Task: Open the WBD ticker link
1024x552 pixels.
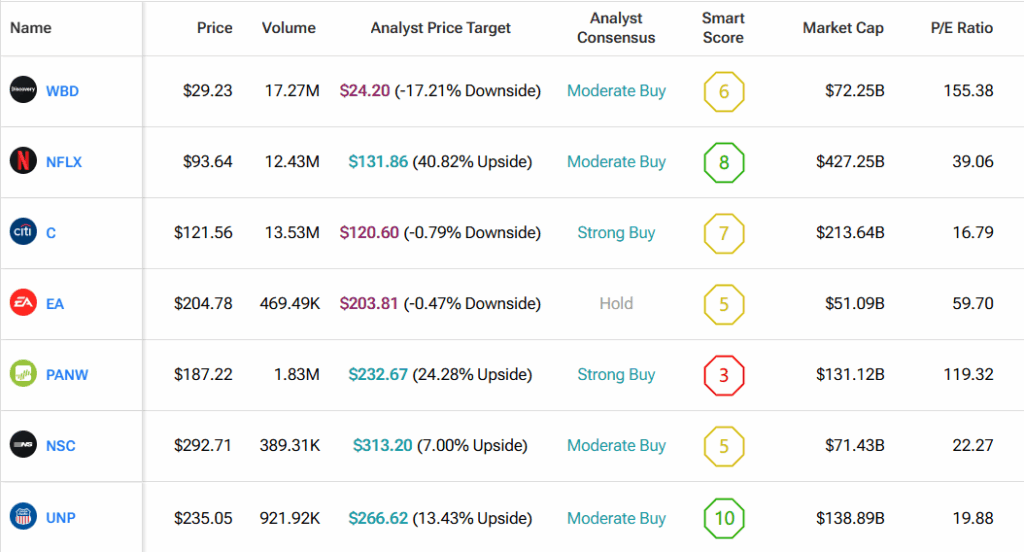Action: tap(62, 91)
